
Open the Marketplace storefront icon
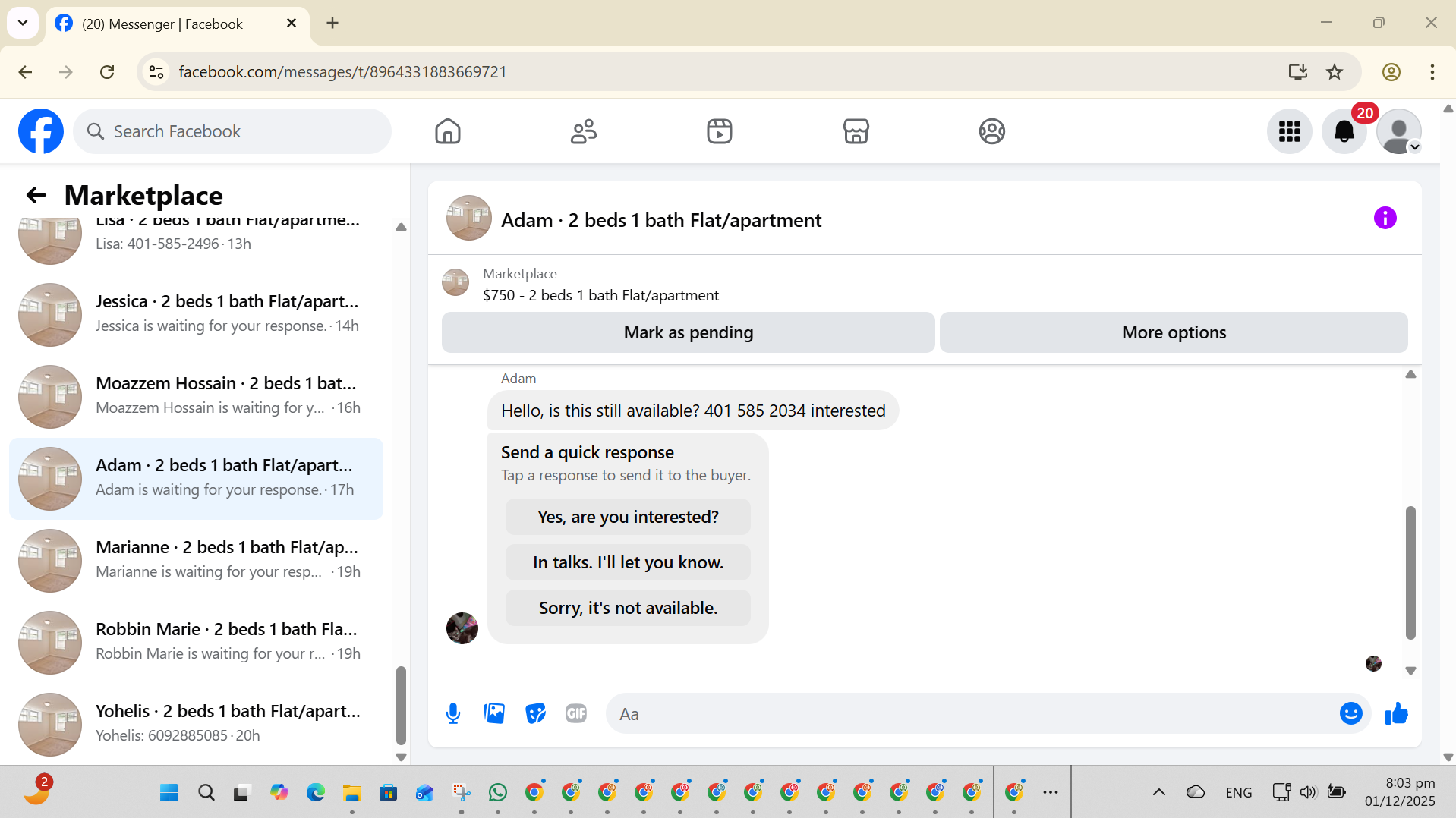tap(856, 131)
